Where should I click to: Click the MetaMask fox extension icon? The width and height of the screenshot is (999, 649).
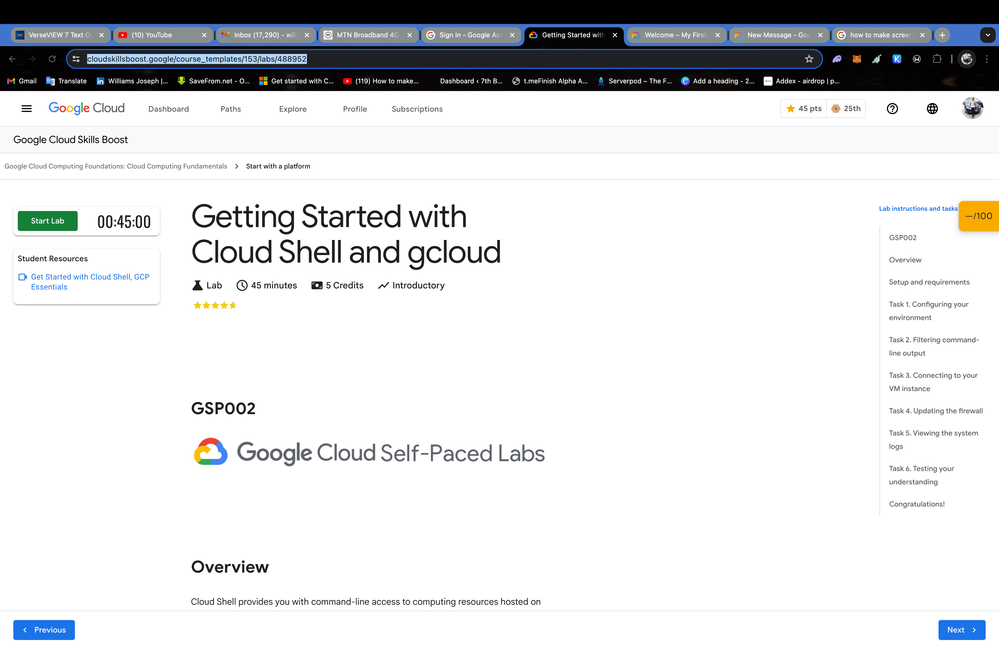pyautogui.click(x=857, y=59)
